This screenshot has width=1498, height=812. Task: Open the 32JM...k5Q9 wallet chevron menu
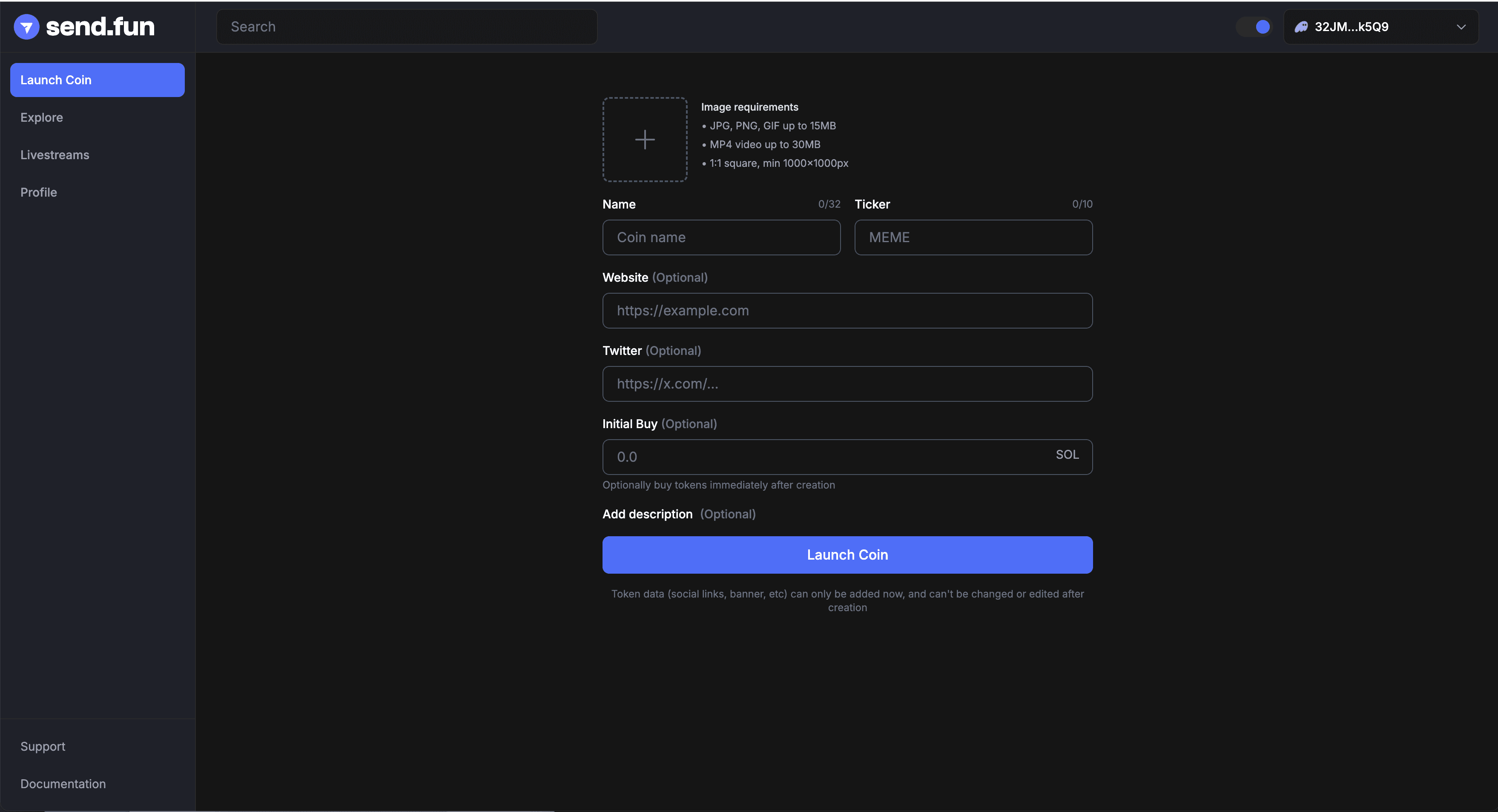[1461, 27]
